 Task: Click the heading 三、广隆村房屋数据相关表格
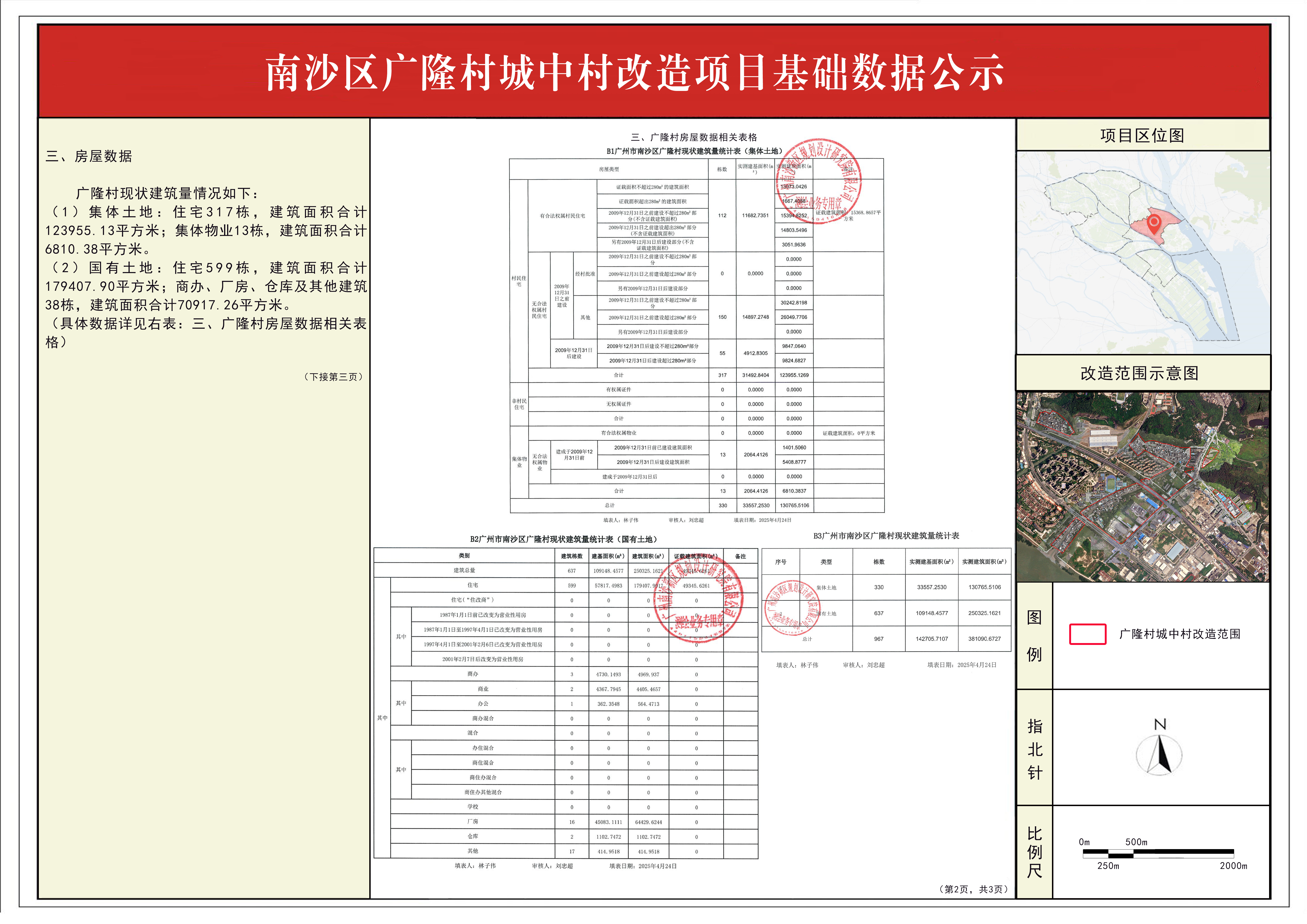point(694,137)
